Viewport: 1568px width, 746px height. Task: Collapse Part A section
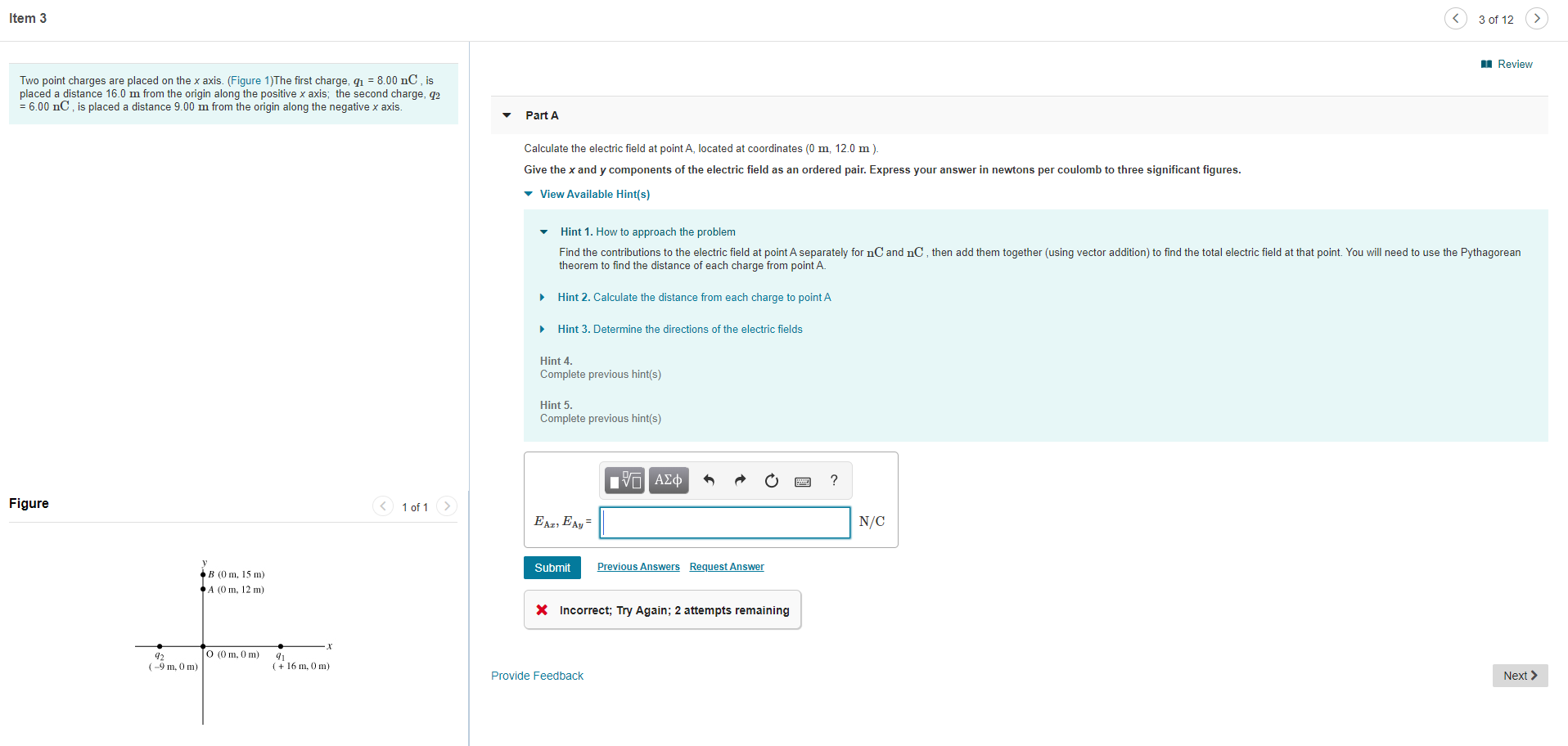[x=507, y=115]
